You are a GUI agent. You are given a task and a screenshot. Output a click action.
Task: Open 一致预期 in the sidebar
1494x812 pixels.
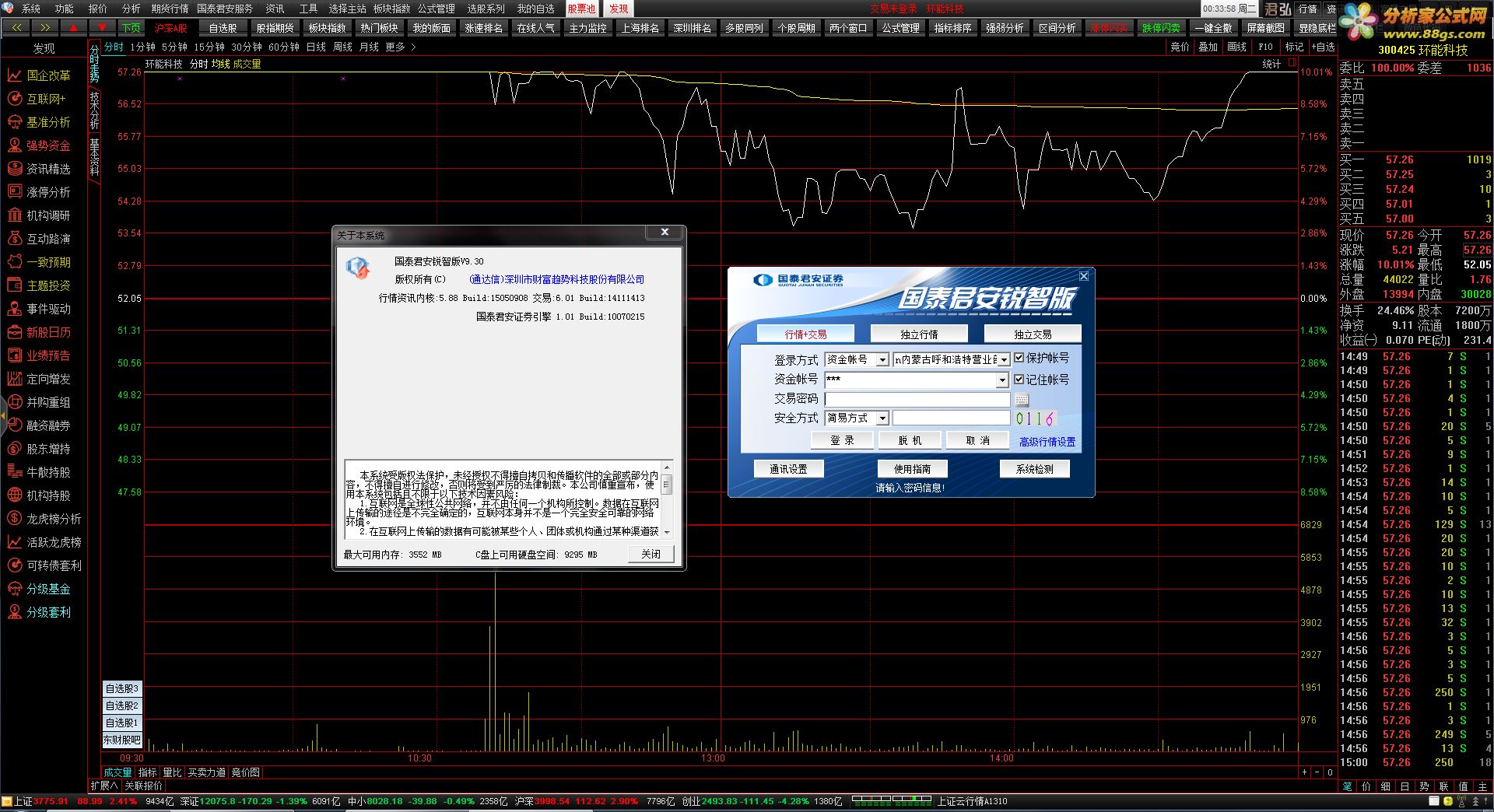39,262
